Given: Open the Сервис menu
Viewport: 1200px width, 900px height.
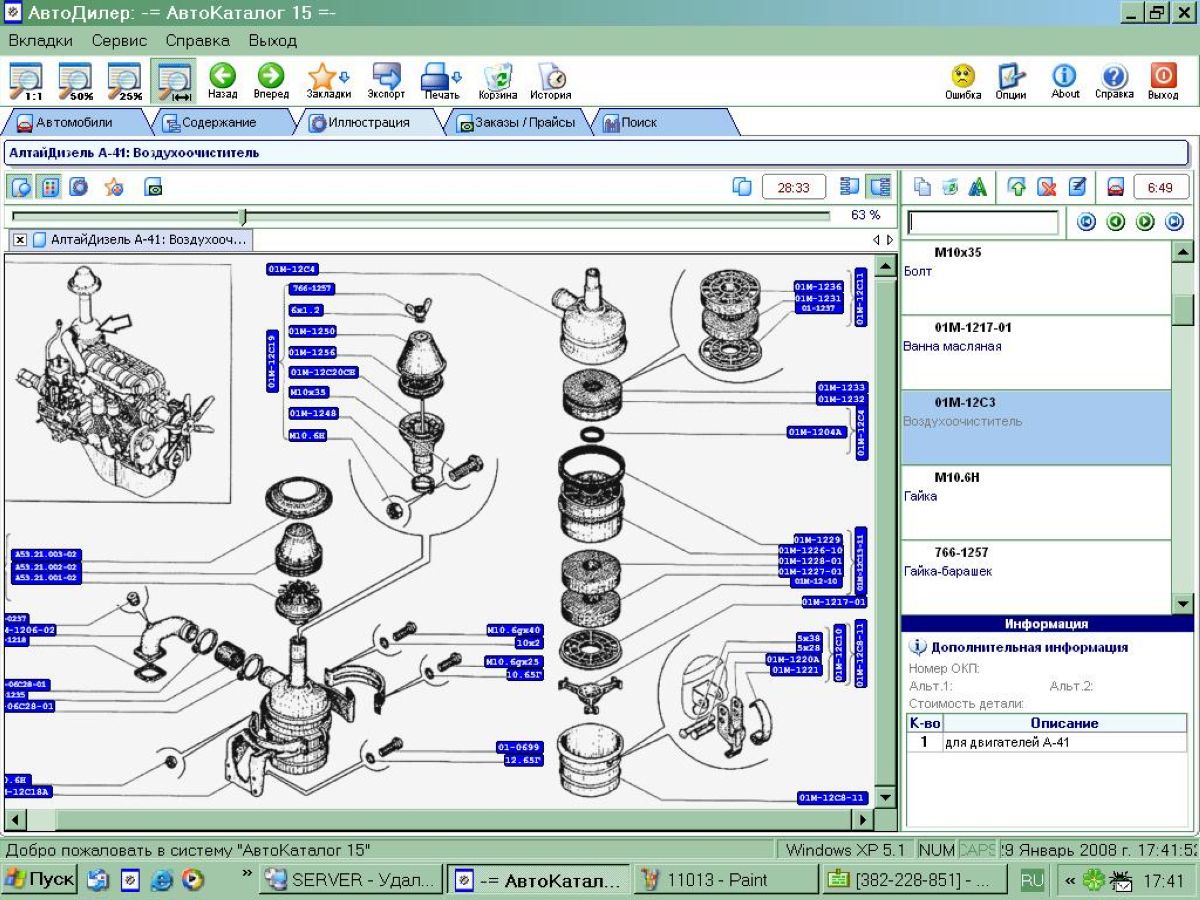Looking at the screenshot, I should tap(119, 41).
